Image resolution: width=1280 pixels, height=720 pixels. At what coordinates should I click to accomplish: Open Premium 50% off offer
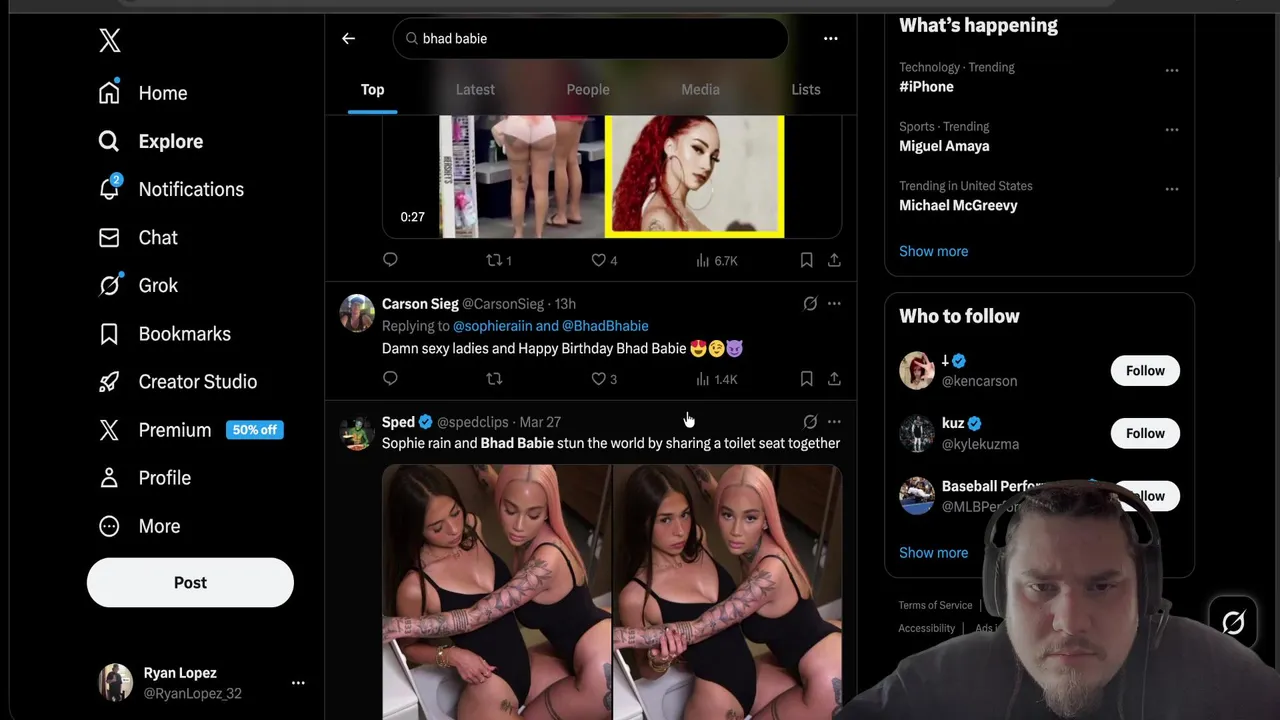click(x=190, y=430)
